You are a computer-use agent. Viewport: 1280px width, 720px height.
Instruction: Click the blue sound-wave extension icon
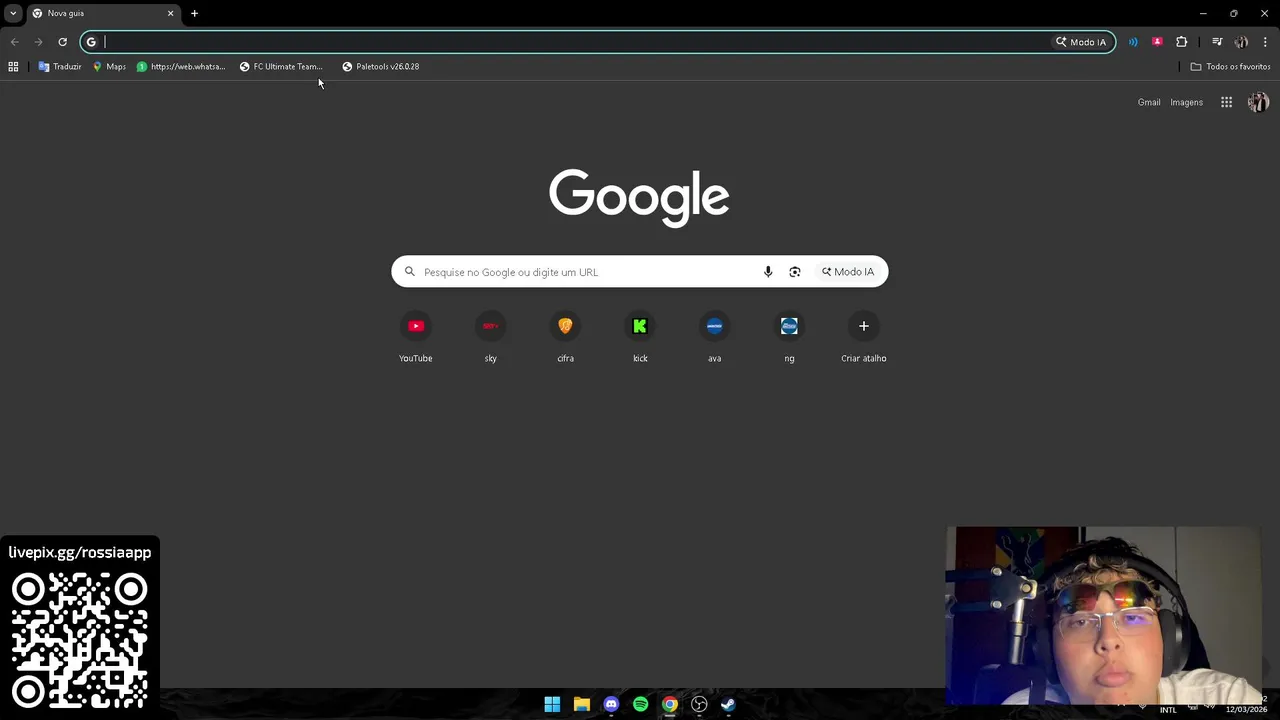point(1133,42)
